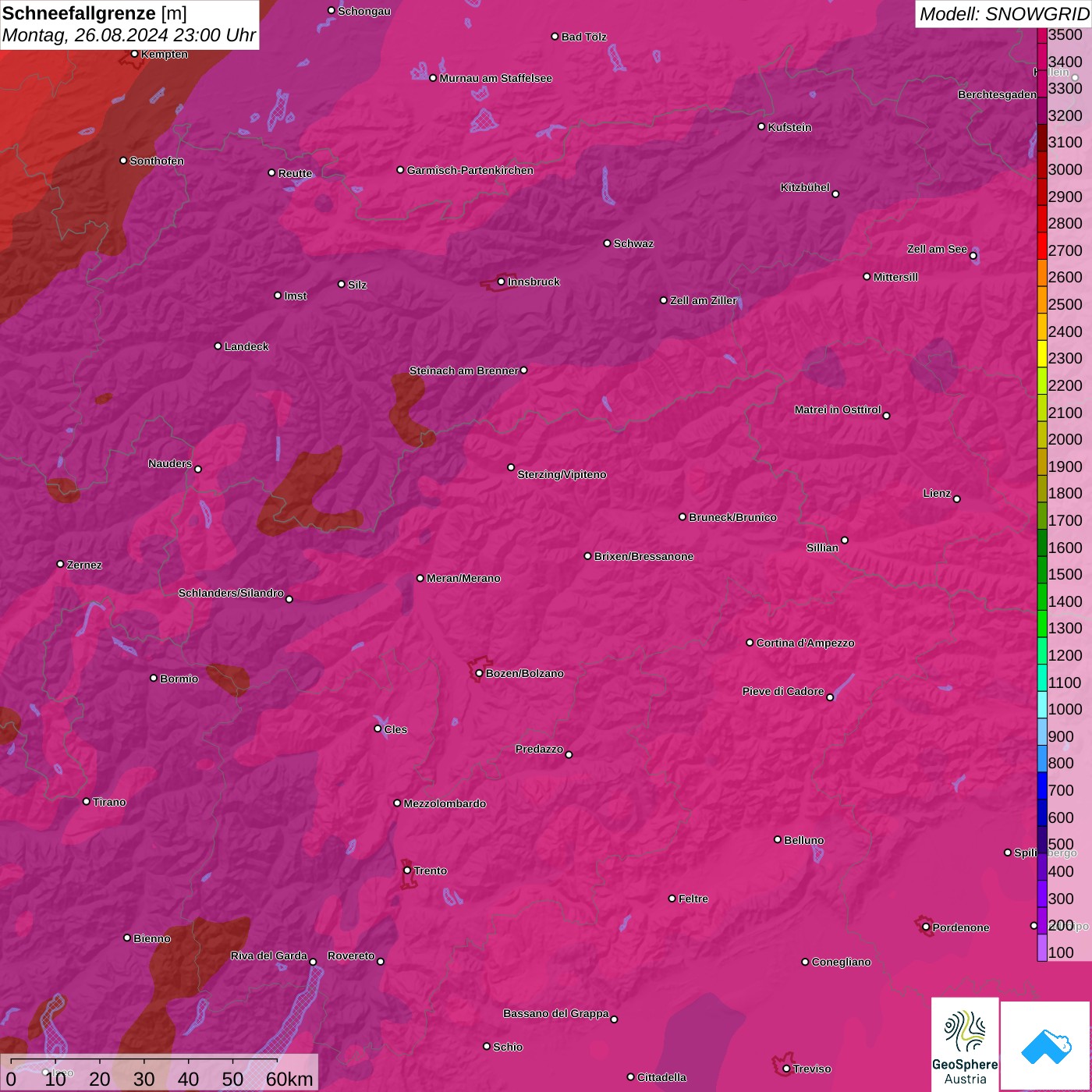Click the Cittadella map marker dot

tap(630, 1077)
